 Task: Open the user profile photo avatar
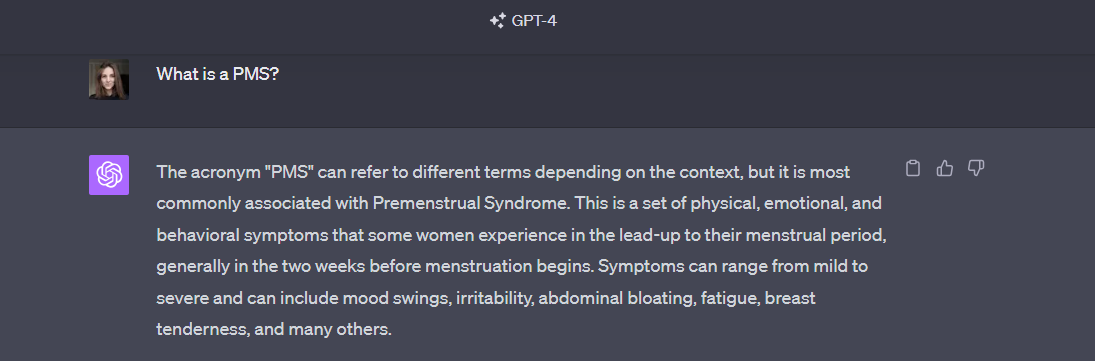tap(109, 79)
